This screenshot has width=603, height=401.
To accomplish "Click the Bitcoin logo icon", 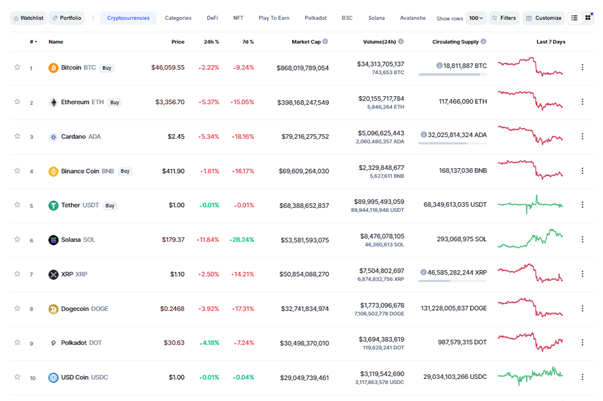I will click(53, 68).
